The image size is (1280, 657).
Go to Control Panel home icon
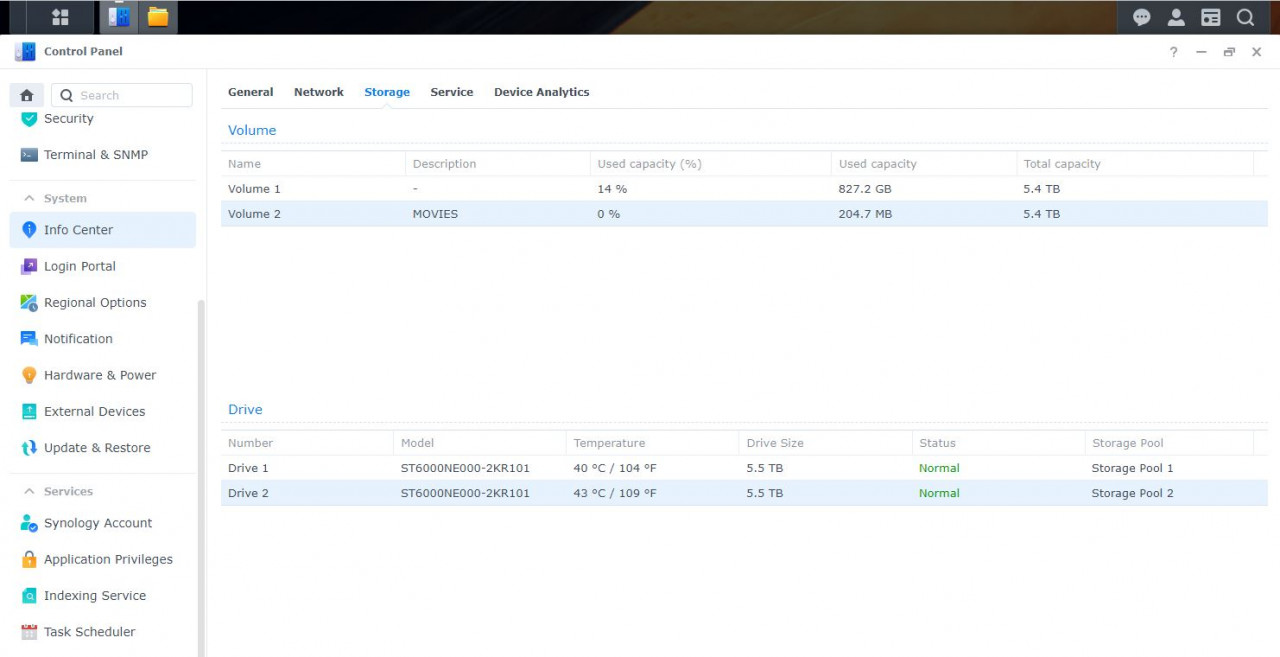[27, 95]
